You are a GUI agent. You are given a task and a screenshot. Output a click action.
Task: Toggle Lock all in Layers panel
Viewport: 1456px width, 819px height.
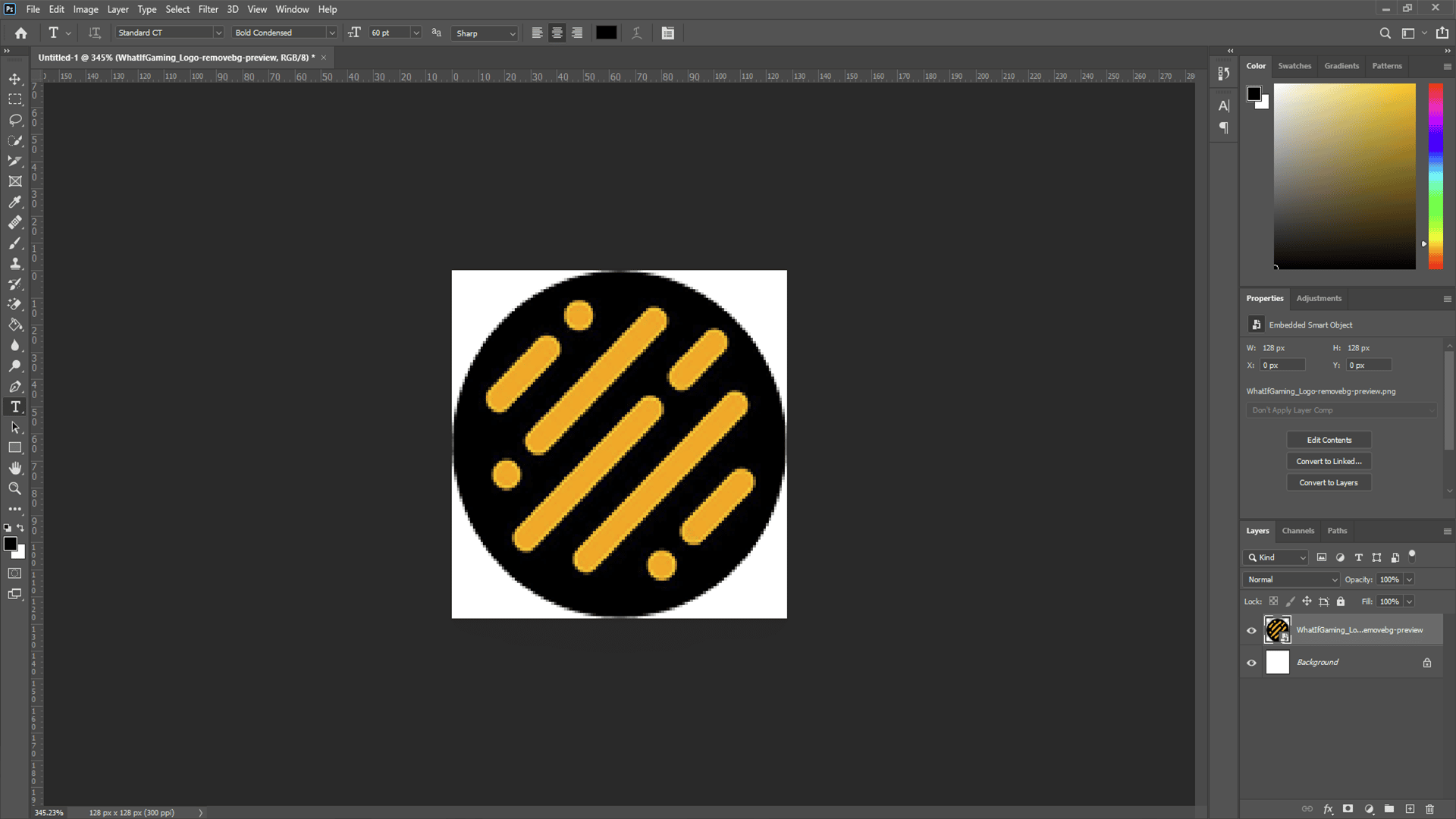pos(1341,601)
